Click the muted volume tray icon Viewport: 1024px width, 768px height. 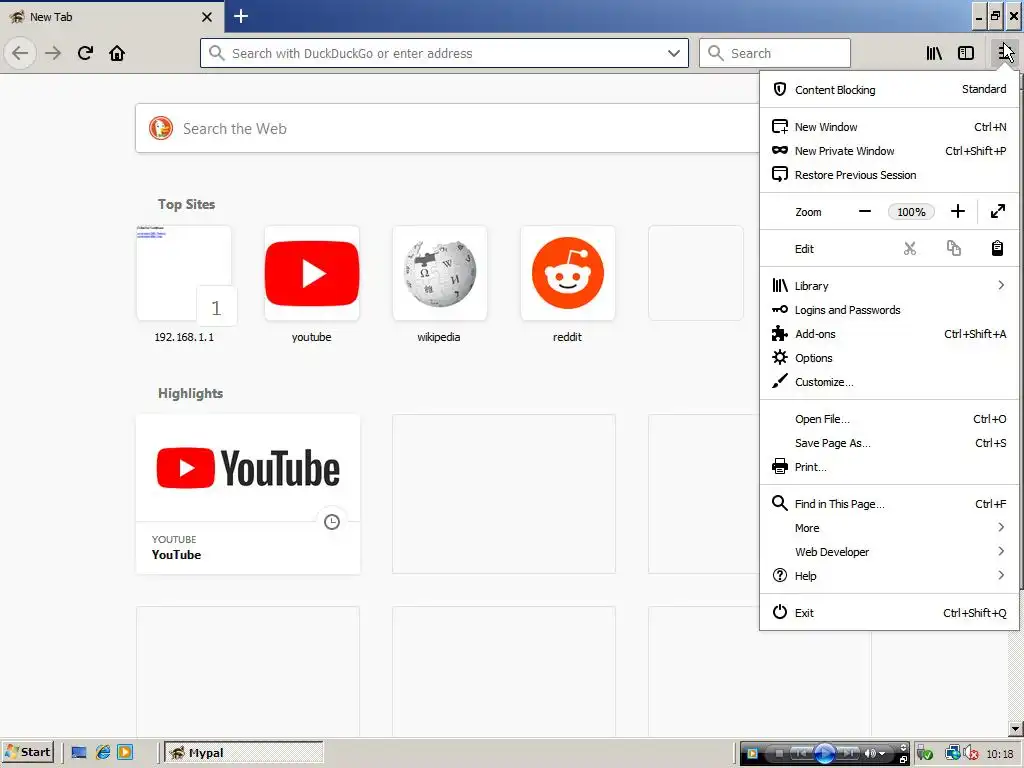tap(970, 753)
